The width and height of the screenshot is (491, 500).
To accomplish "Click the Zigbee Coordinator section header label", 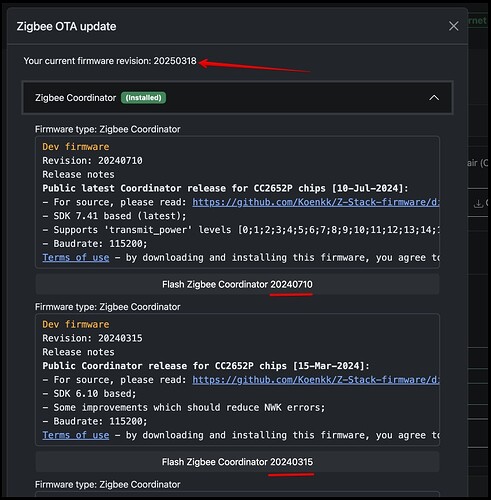I will pos(75,98).
